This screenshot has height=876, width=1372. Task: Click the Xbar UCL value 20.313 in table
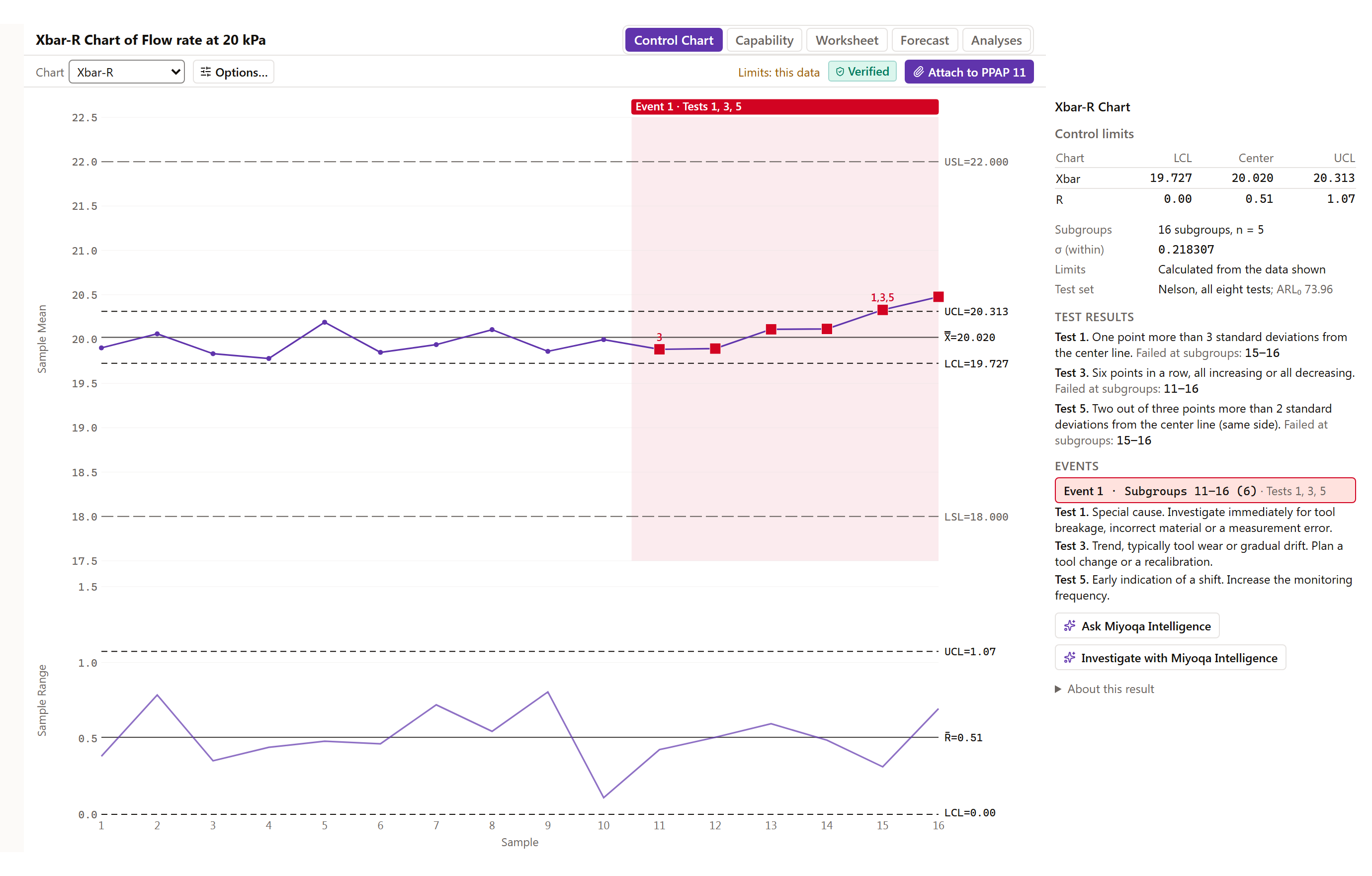pyautogui.click(x=1334, y=178)
